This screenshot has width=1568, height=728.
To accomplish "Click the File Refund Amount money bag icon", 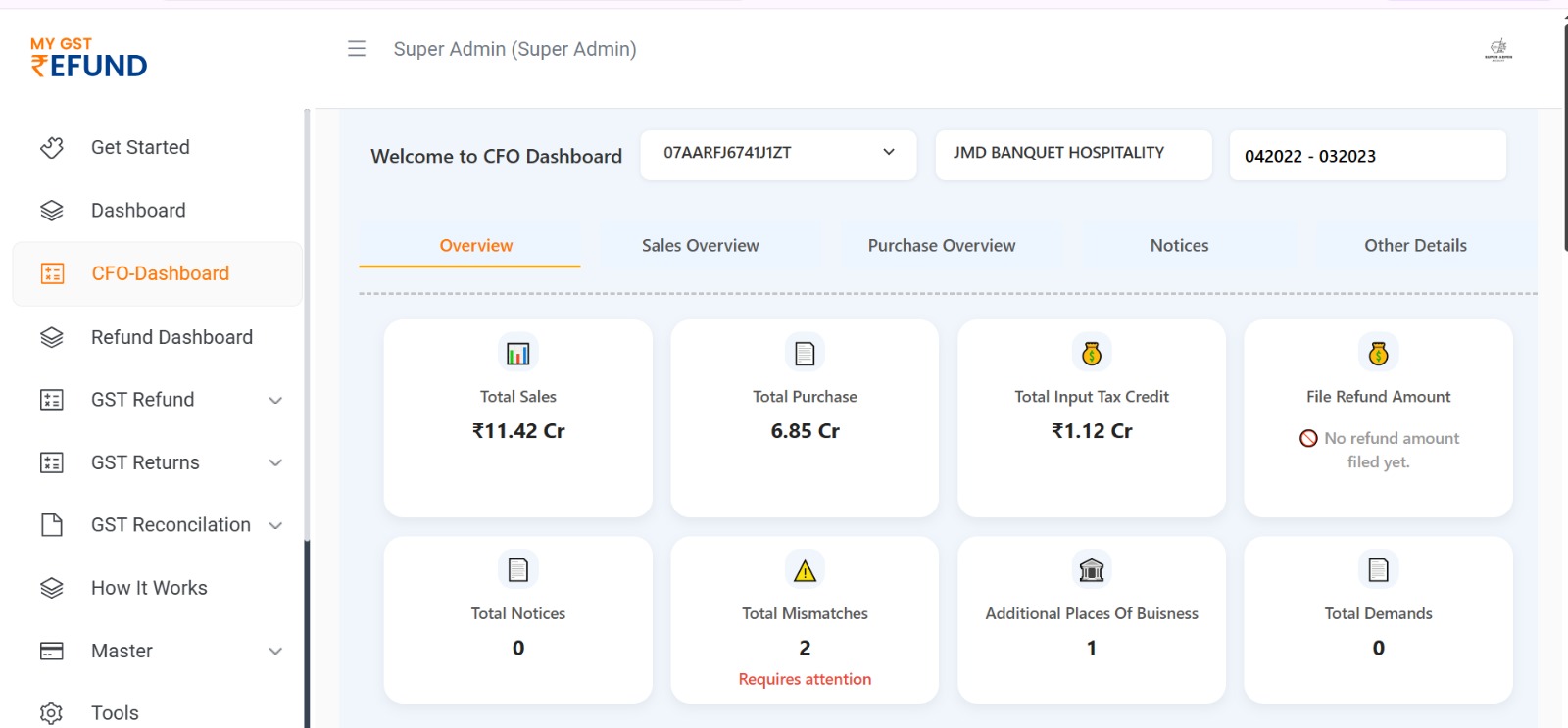I will (1379, 353).
